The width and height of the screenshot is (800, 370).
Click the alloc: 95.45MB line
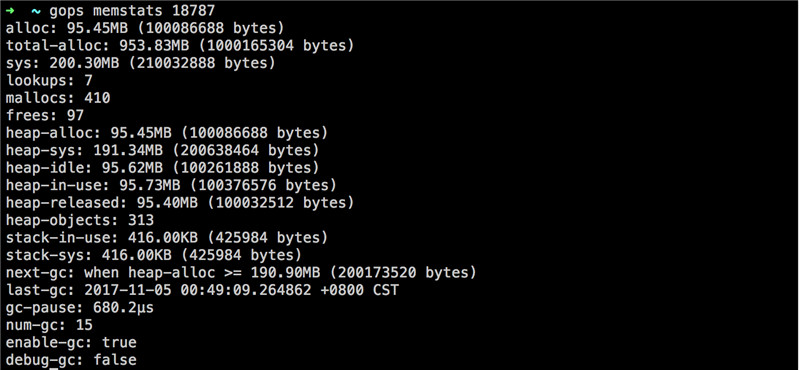[145, 28]
